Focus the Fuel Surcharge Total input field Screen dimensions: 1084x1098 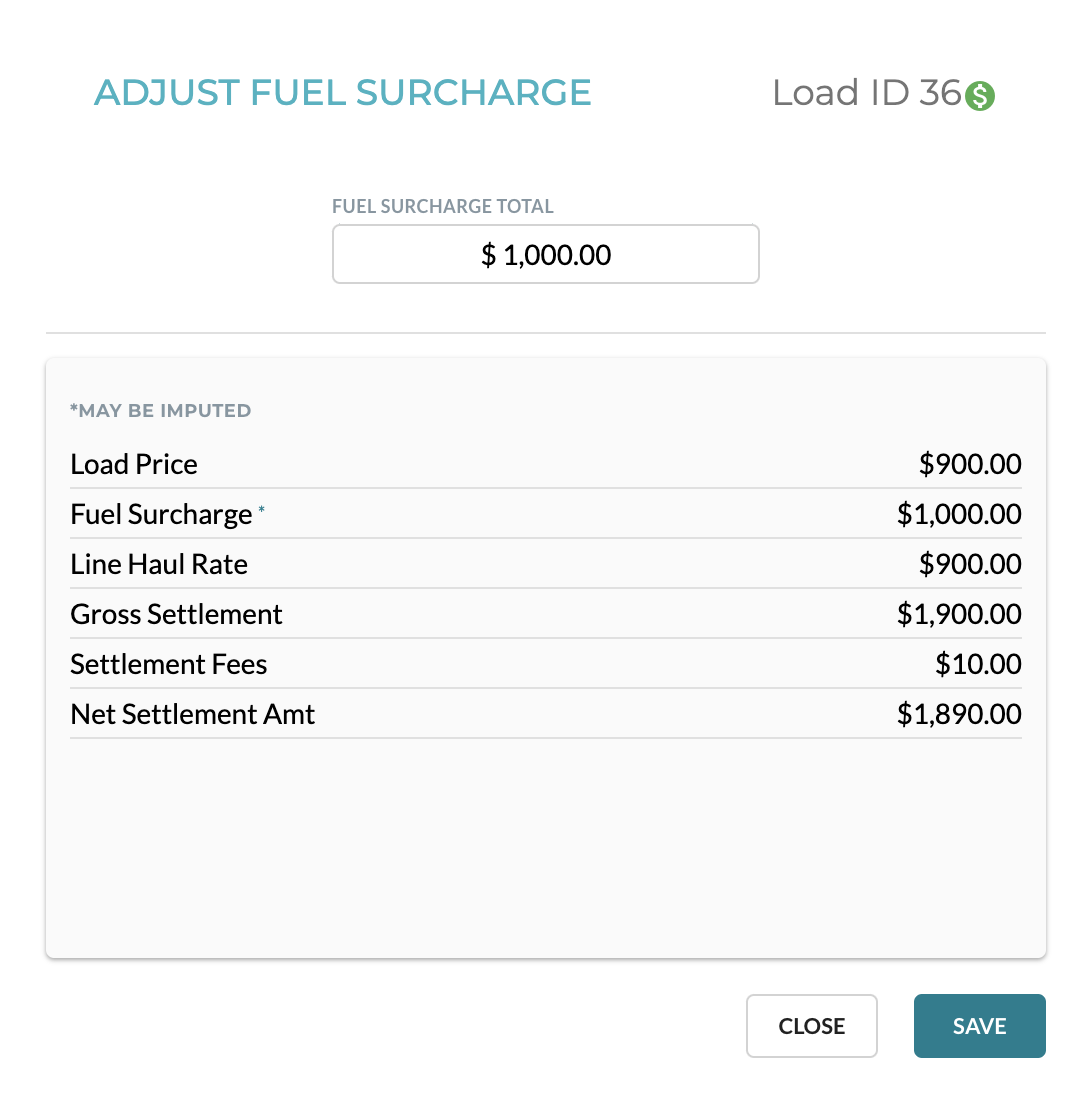(546, 254)
